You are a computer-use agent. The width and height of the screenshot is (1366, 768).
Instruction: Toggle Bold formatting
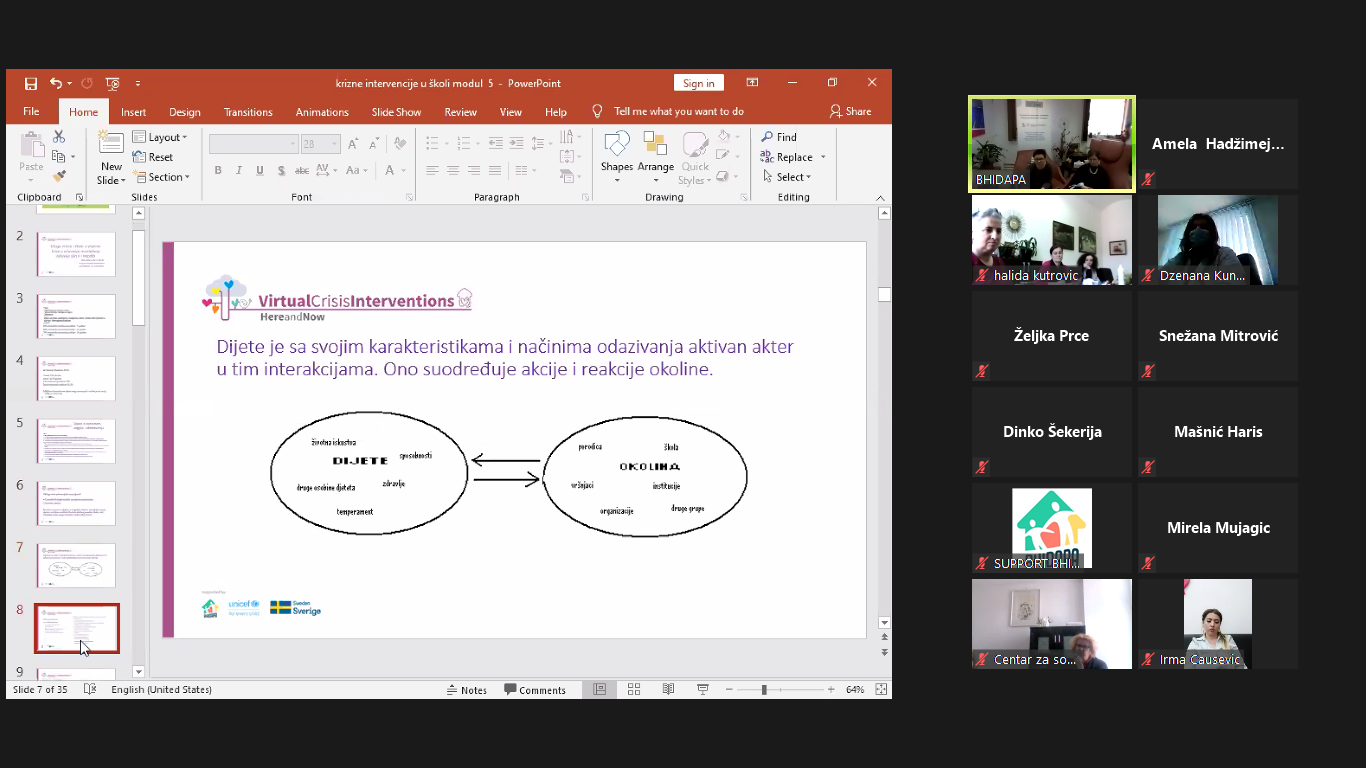(218, 171)
